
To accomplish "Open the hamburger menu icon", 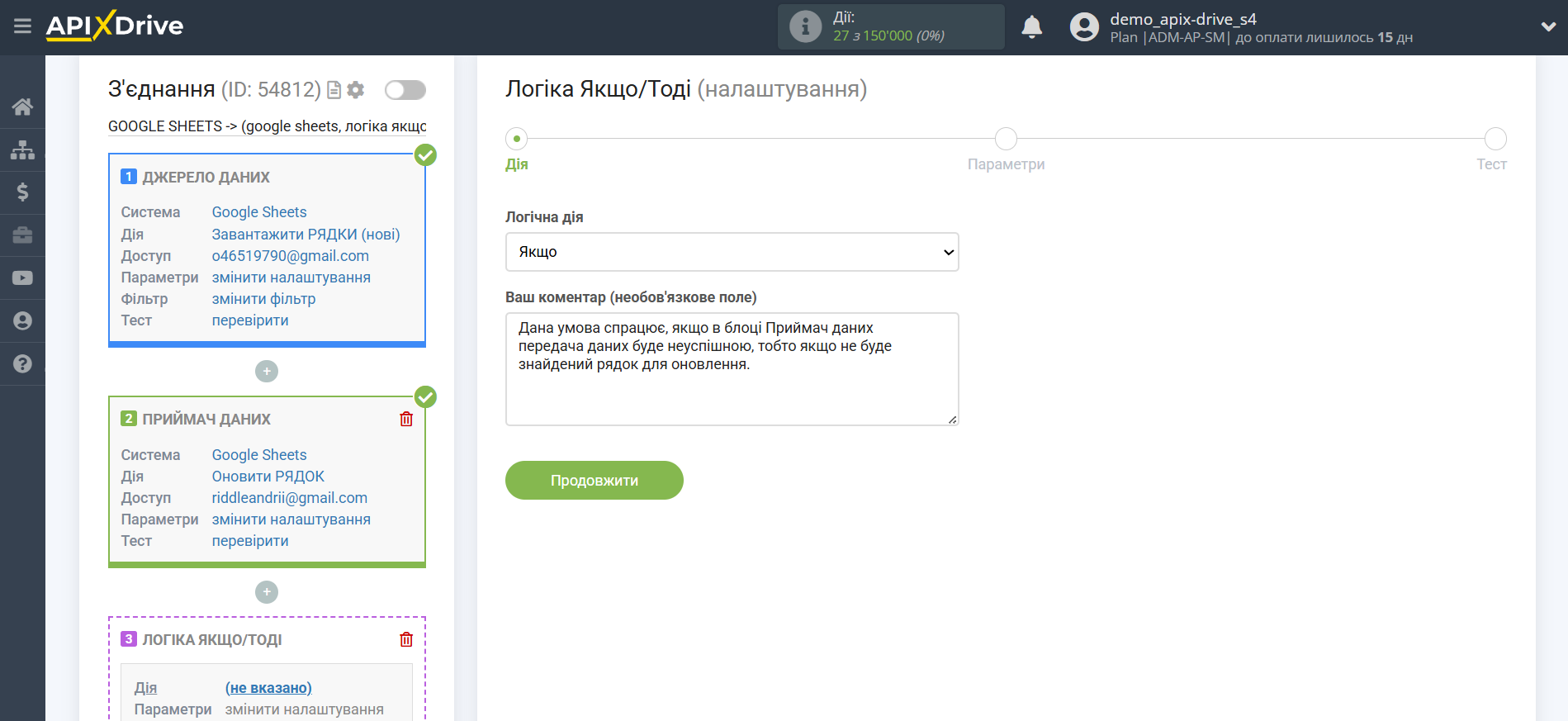I will [x=22, y=26].
